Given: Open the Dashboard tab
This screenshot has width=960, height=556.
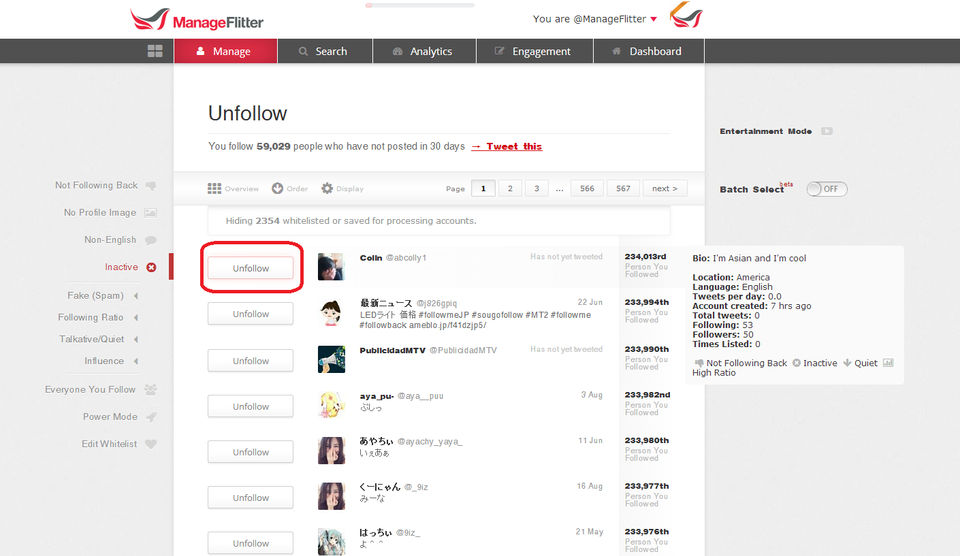Looking at the screenshot, I should (648, 51).
